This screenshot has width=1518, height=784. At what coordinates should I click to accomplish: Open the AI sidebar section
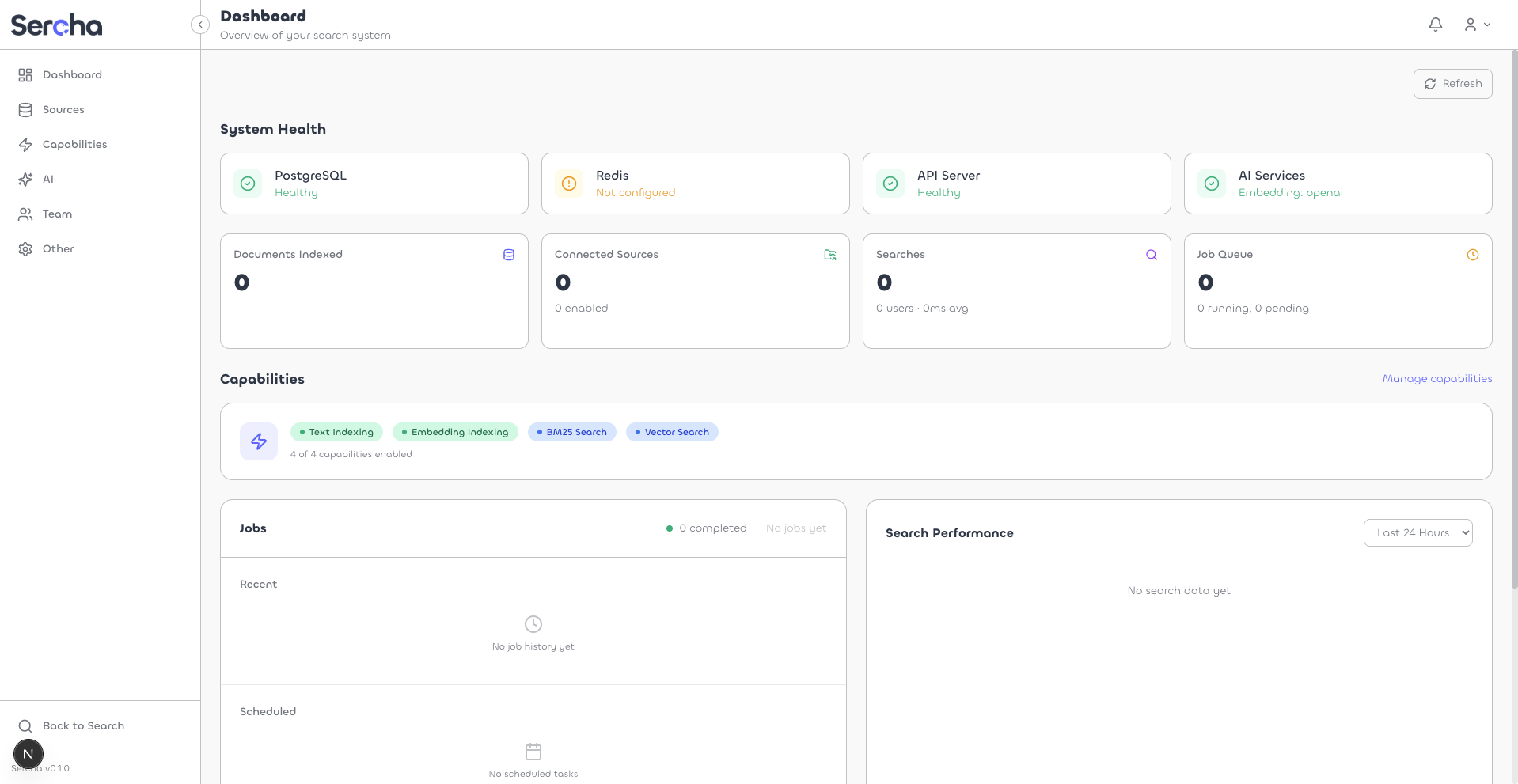pos(47,180)
